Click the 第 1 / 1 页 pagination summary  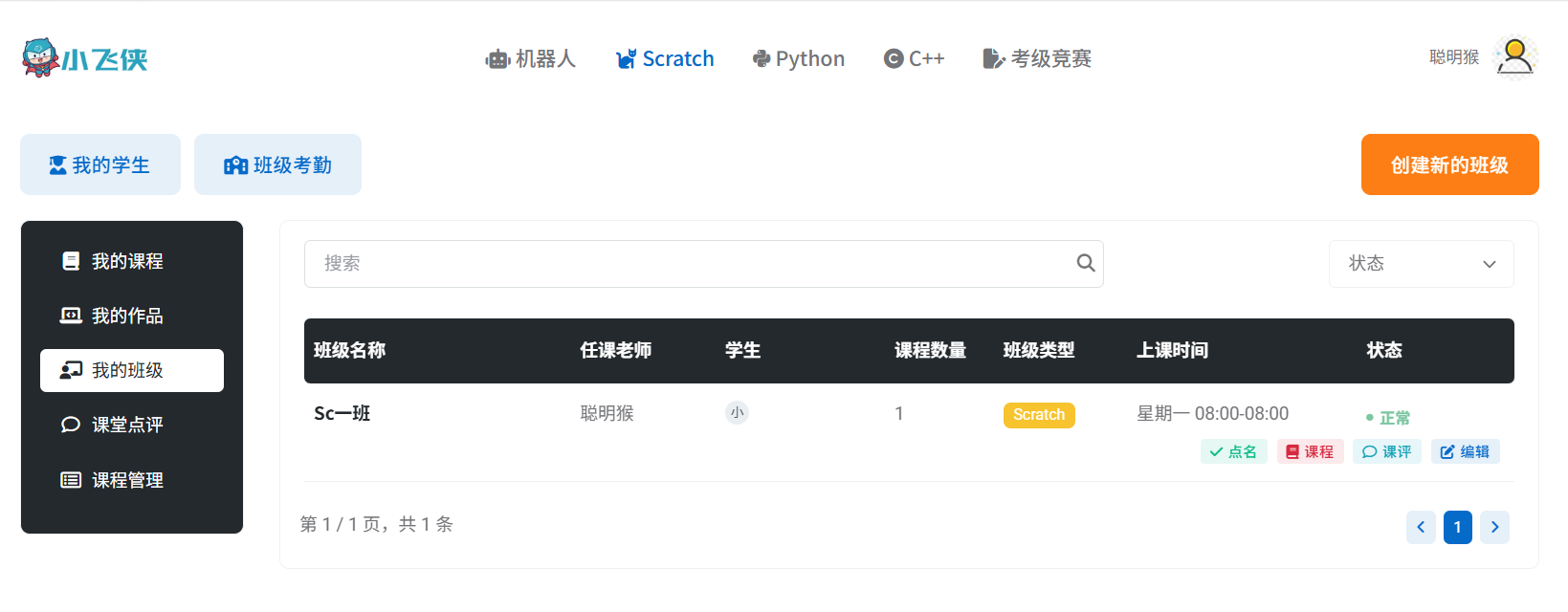[x=376, y=524]
